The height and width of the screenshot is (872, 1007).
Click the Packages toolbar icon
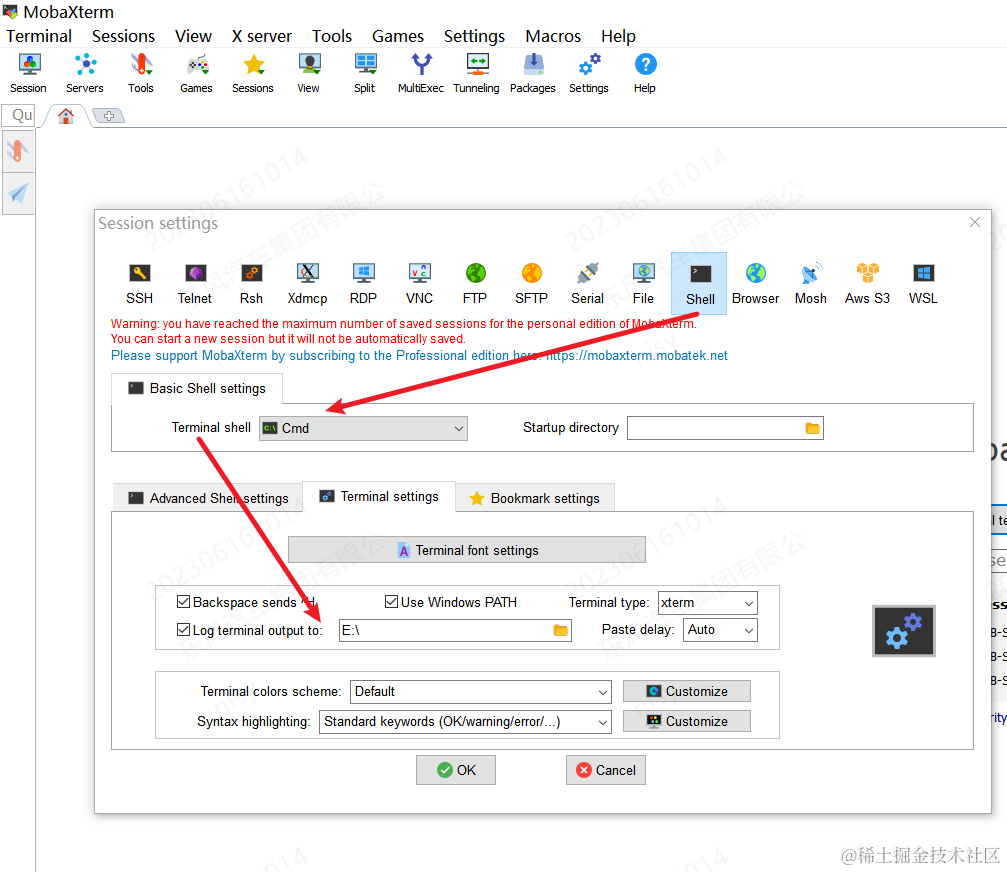pos(533,74)
